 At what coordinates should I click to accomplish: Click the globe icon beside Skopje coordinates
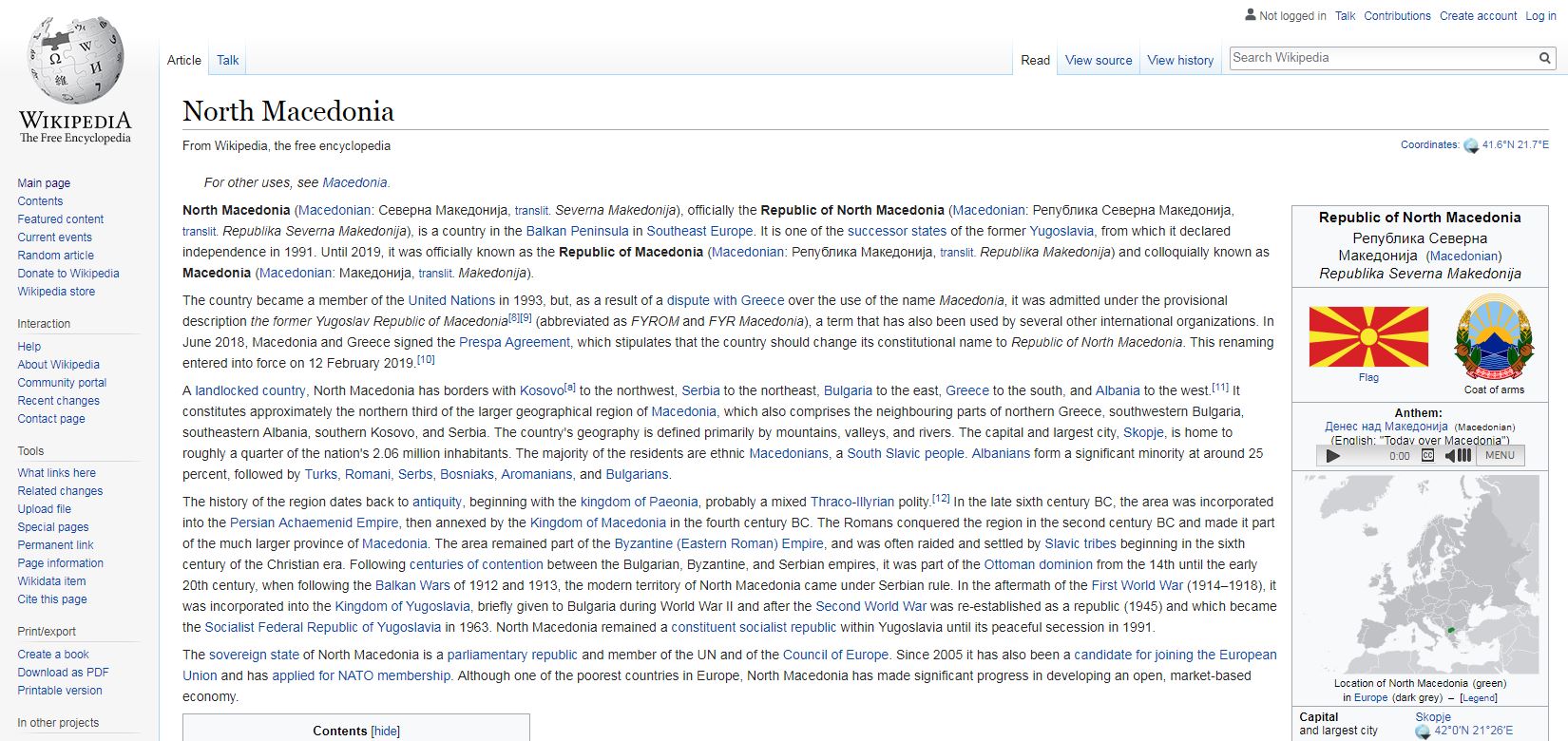point(1423,731)
